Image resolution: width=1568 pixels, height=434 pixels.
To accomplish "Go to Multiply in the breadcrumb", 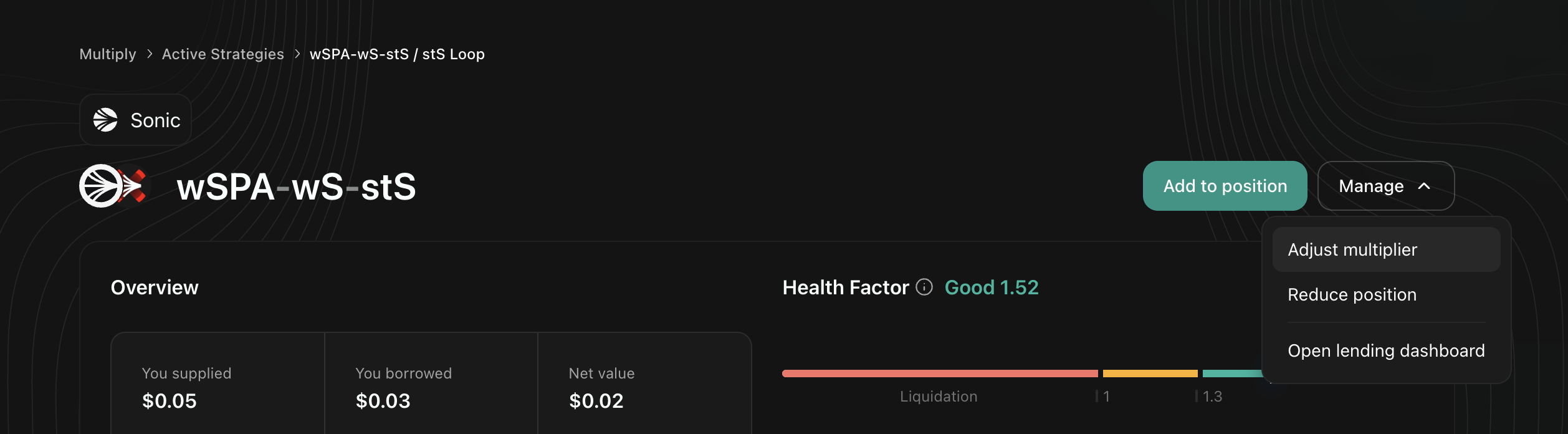I will click(108, 54).
